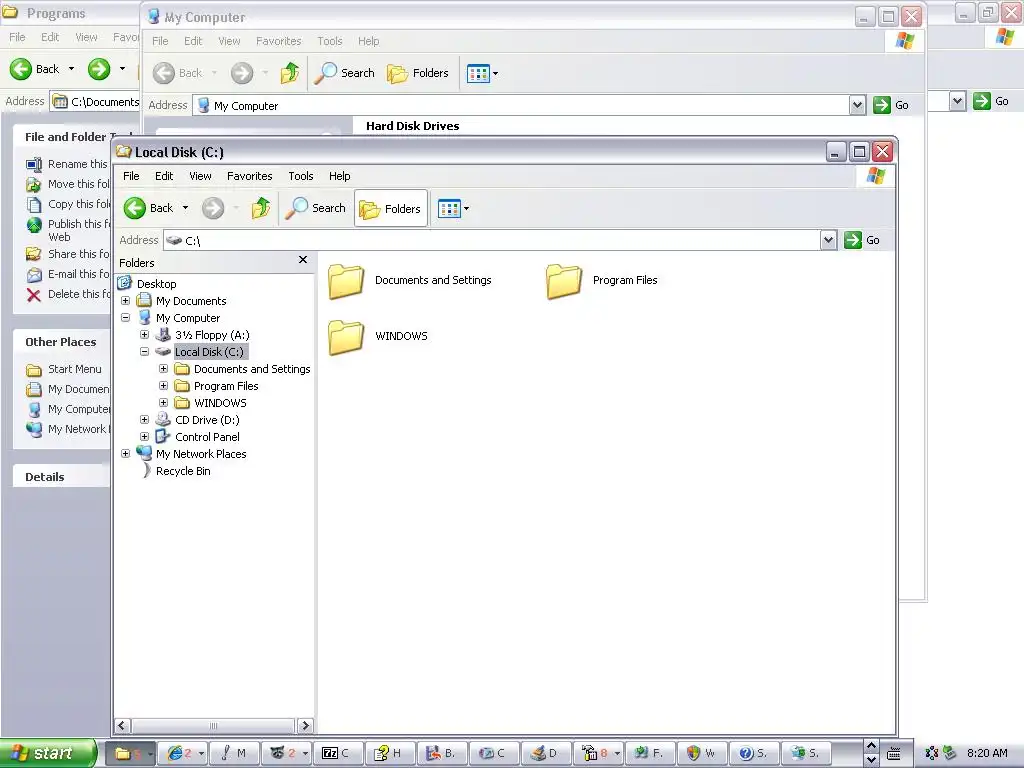
Task: Click the keyboard icon by system tray
Action: (893, 754)
